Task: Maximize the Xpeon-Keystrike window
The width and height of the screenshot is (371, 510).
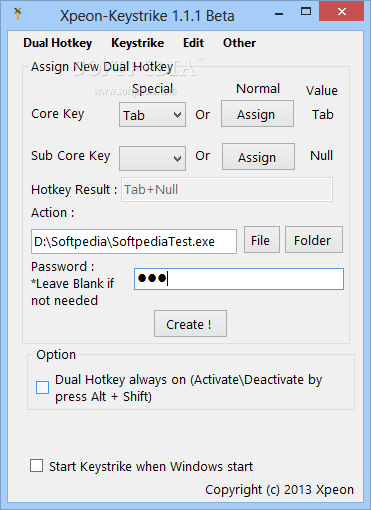Action: (306, 12)
